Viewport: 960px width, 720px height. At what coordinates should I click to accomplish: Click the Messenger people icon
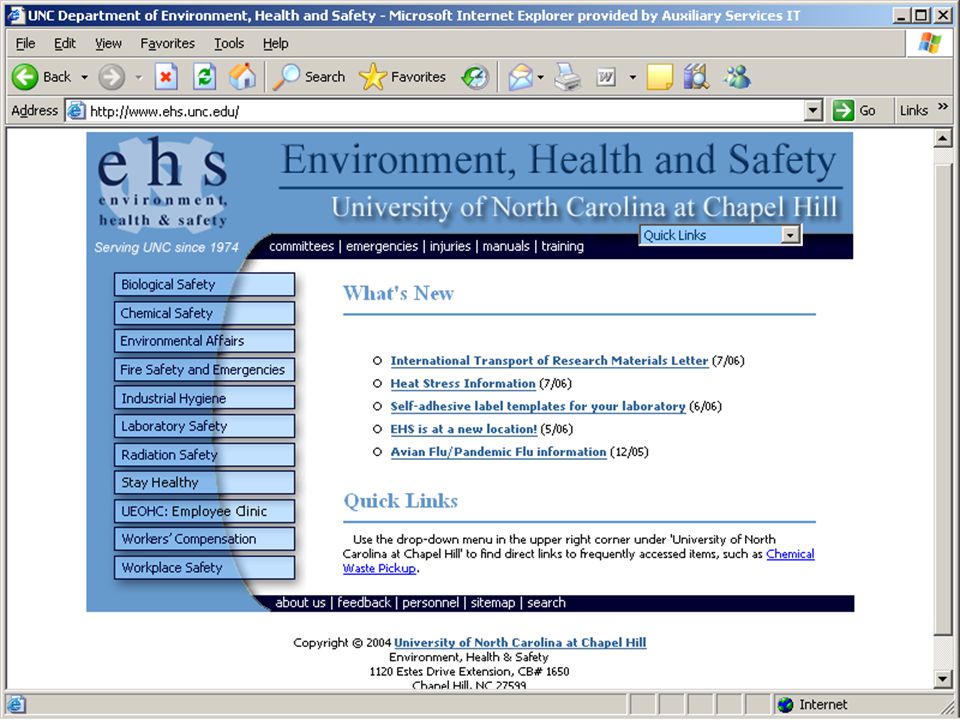click(x=737, y=77)
